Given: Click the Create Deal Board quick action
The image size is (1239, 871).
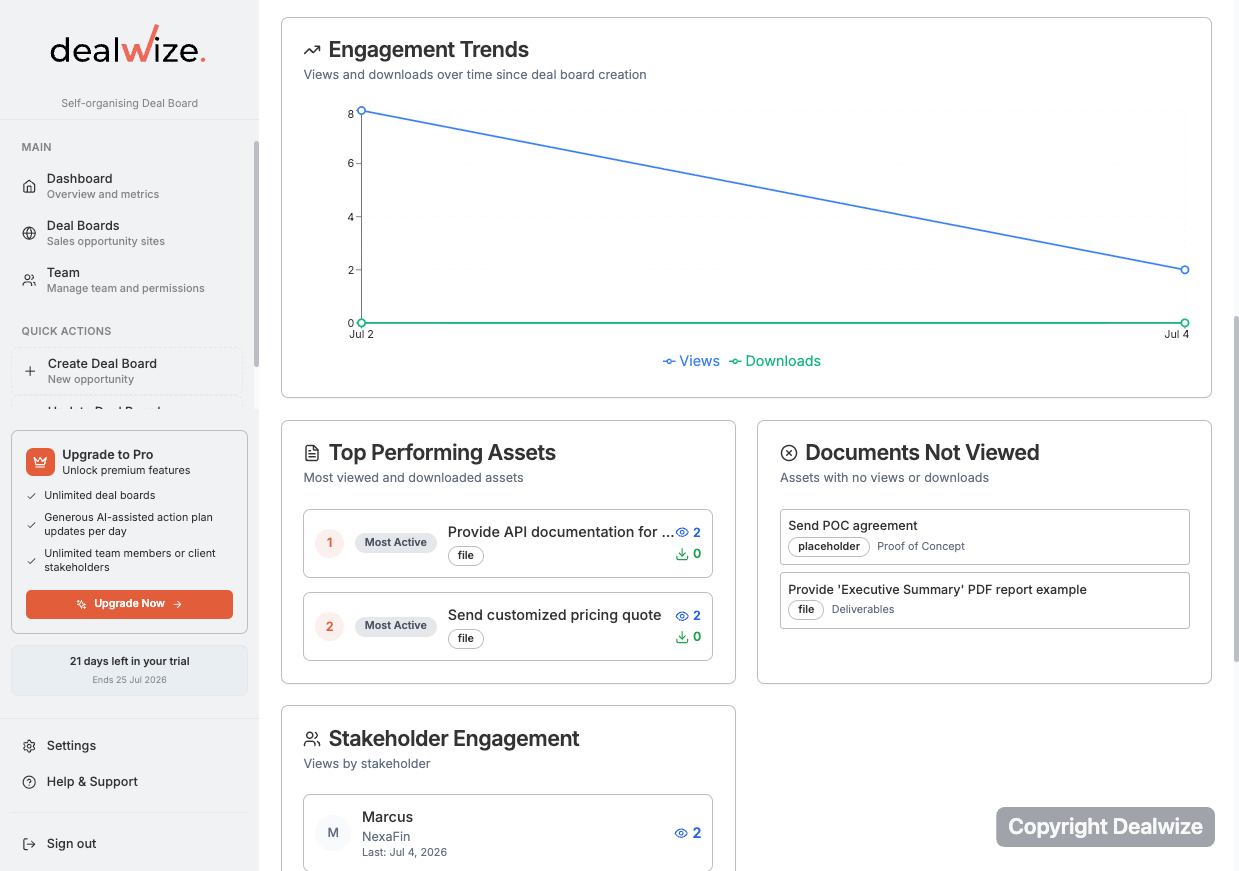Looking at the screenshot, I should tap(127, 371).
